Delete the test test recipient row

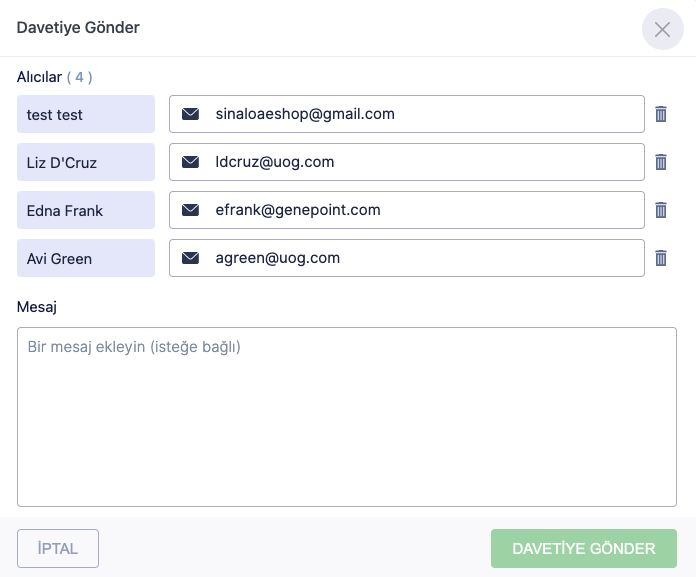pos(661,114)
